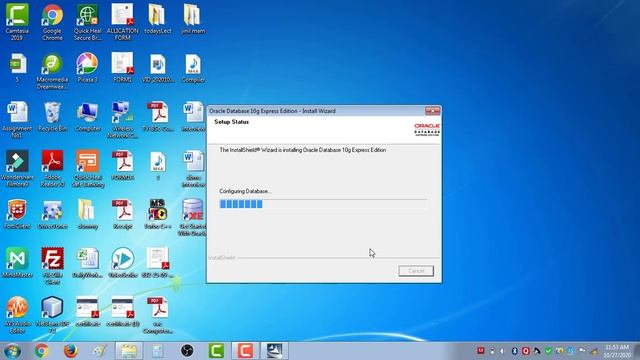Open Firefox from the taskbar

click(x=71, y=351)
